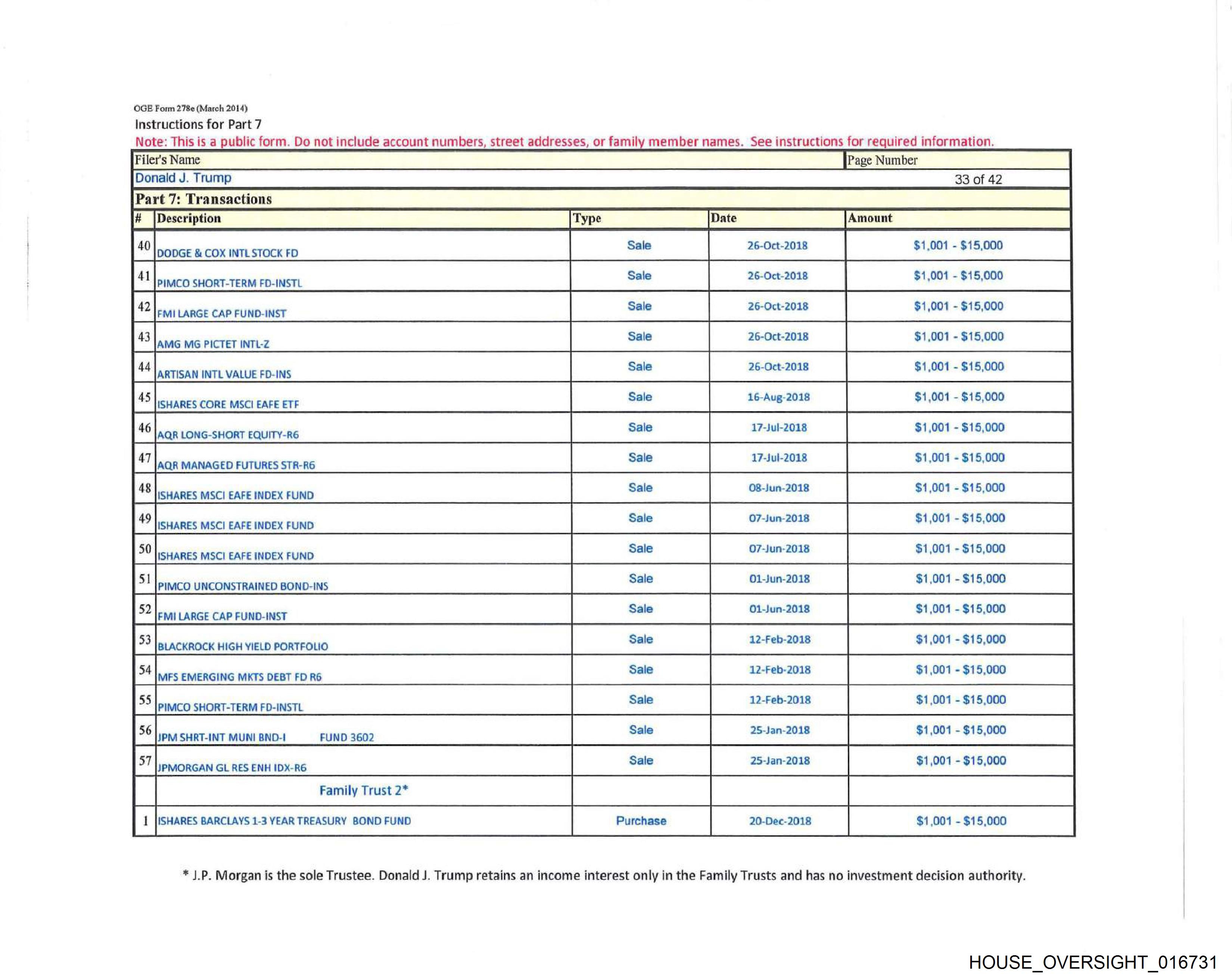Click the Type column header
This screenshot has height=978, width=1232.
click(x=587, y=218)
